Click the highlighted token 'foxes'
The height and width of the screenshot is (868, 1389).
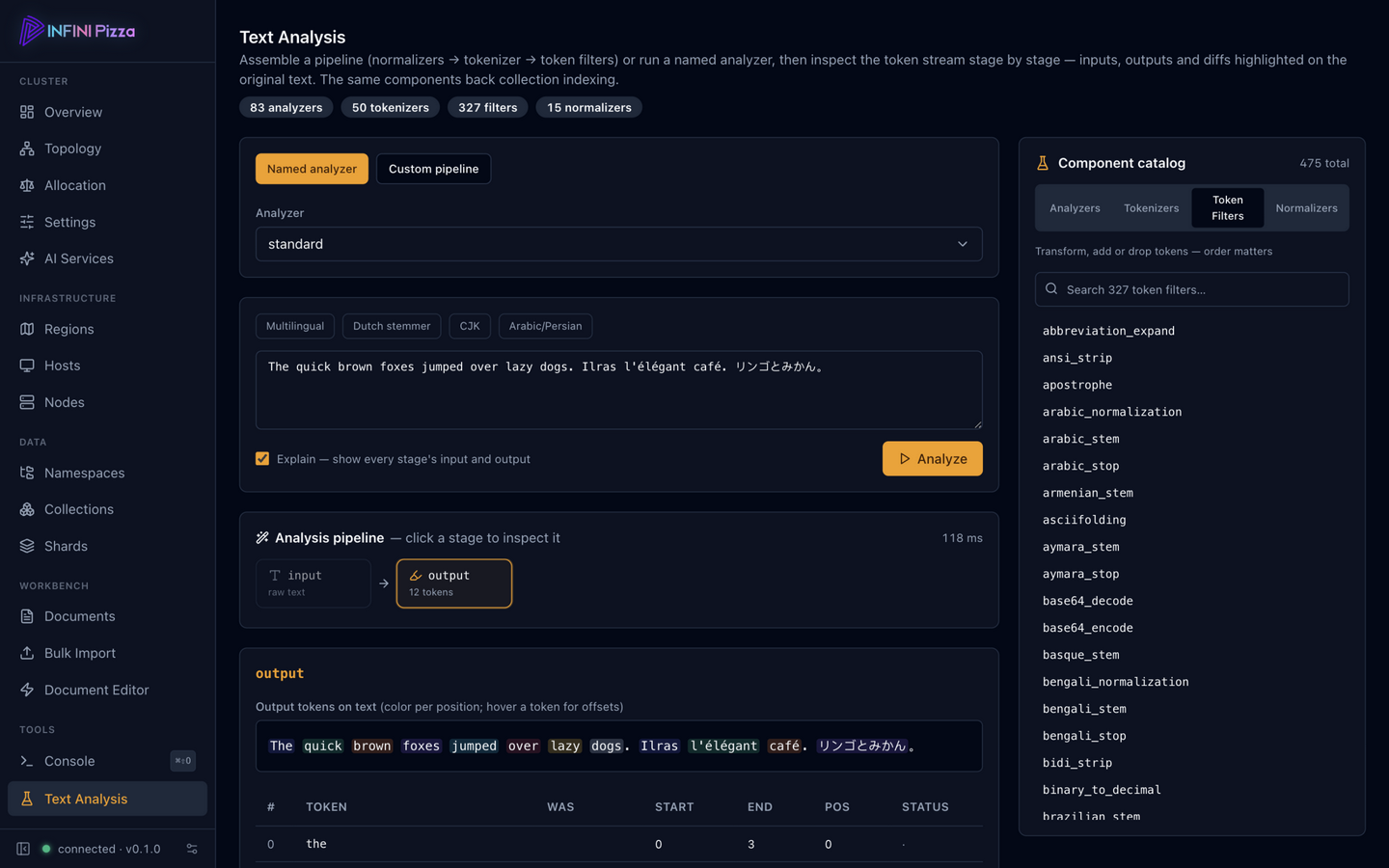pyautogui.click(x=422, y=746)
